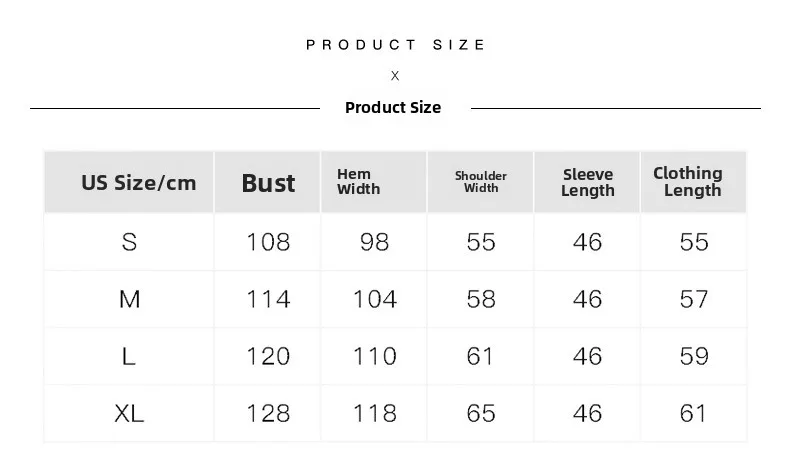Select the Sleeve Length header cell

pyautogui.click(x=587, y=182)
